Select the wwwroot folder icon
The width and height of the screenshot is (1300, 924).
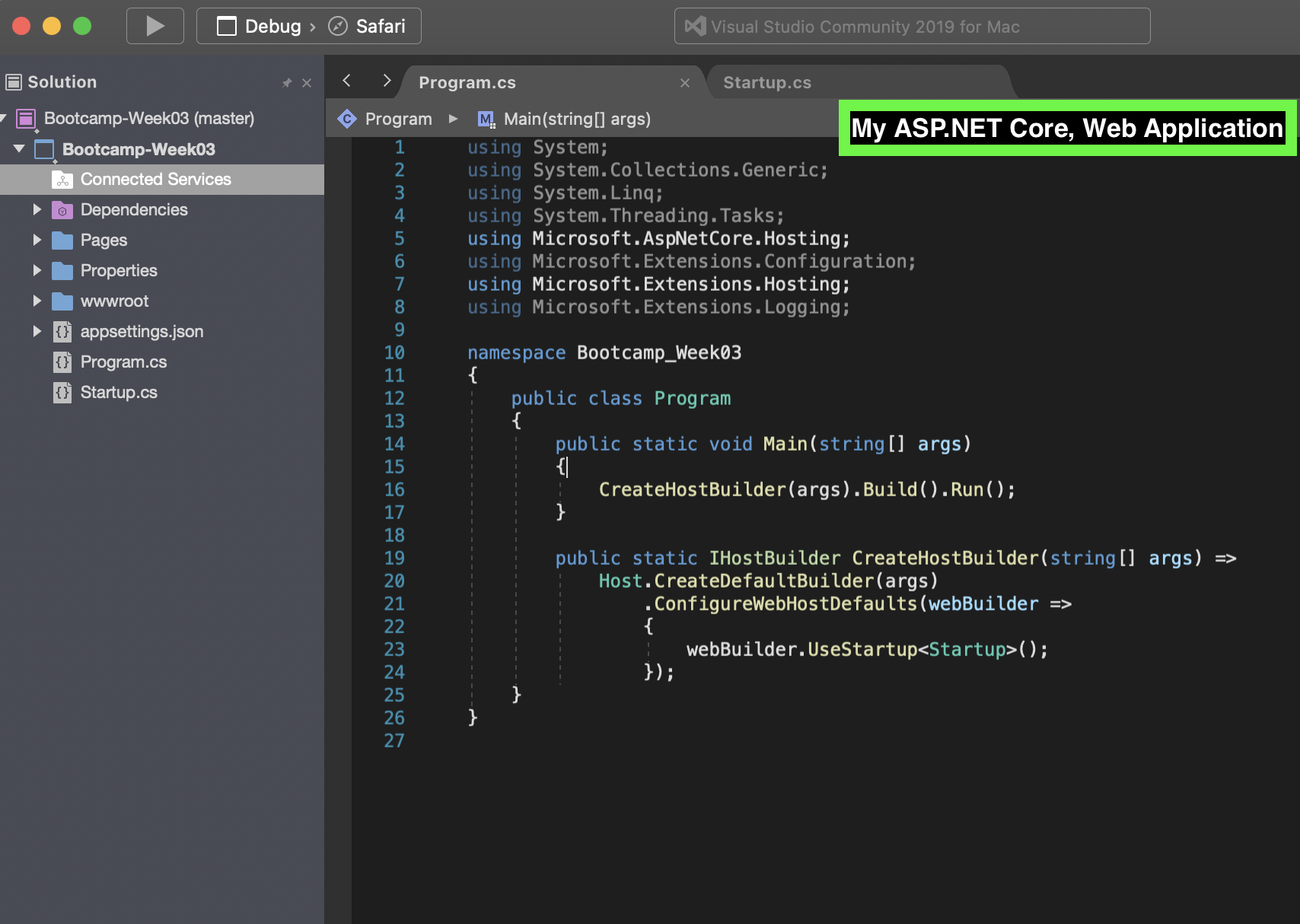(x=62, y=301)
